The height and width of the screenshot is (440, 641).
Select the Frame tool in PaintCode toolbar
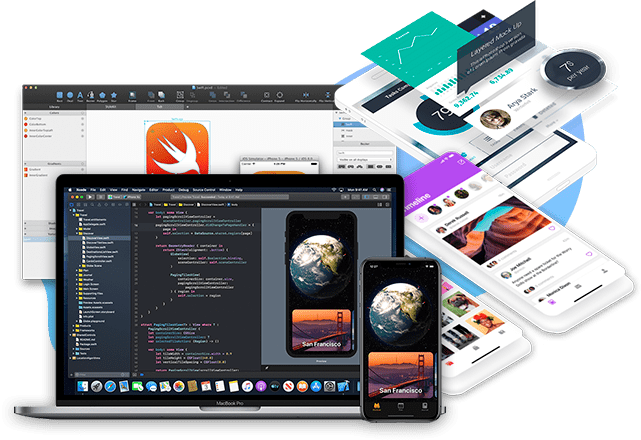(132, 95)
